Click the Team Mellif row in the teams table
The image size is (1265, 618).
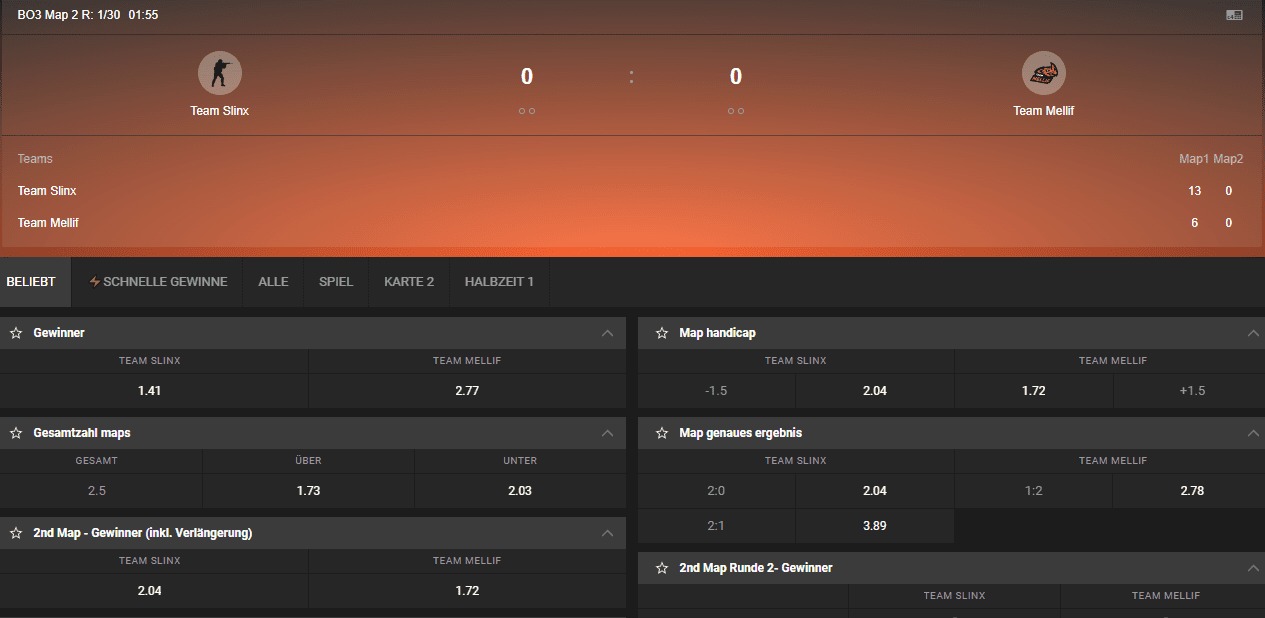click(632, 223)
